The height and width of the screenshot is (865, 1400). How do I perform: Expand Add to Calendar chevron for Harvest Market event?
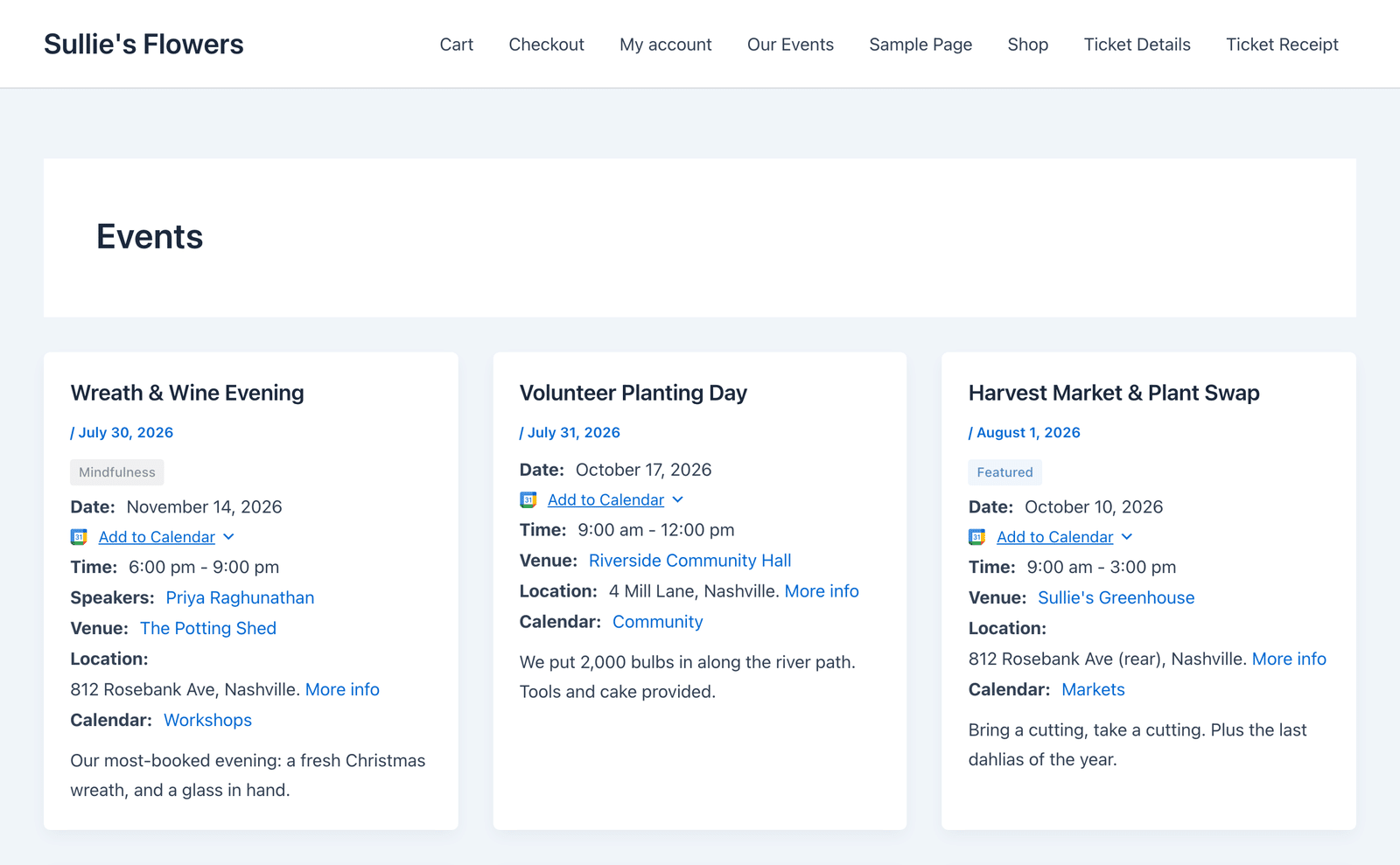click(1126, 537)
